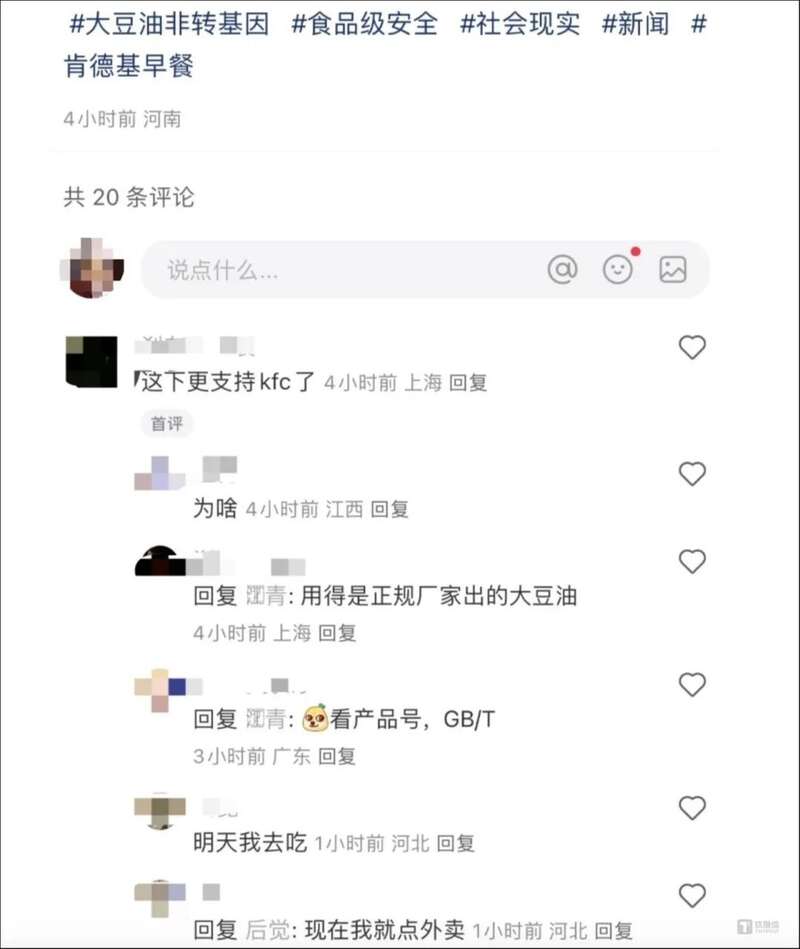Tap 回复 under 明天我去吃 河北 comment

click(x=455, y=843)
